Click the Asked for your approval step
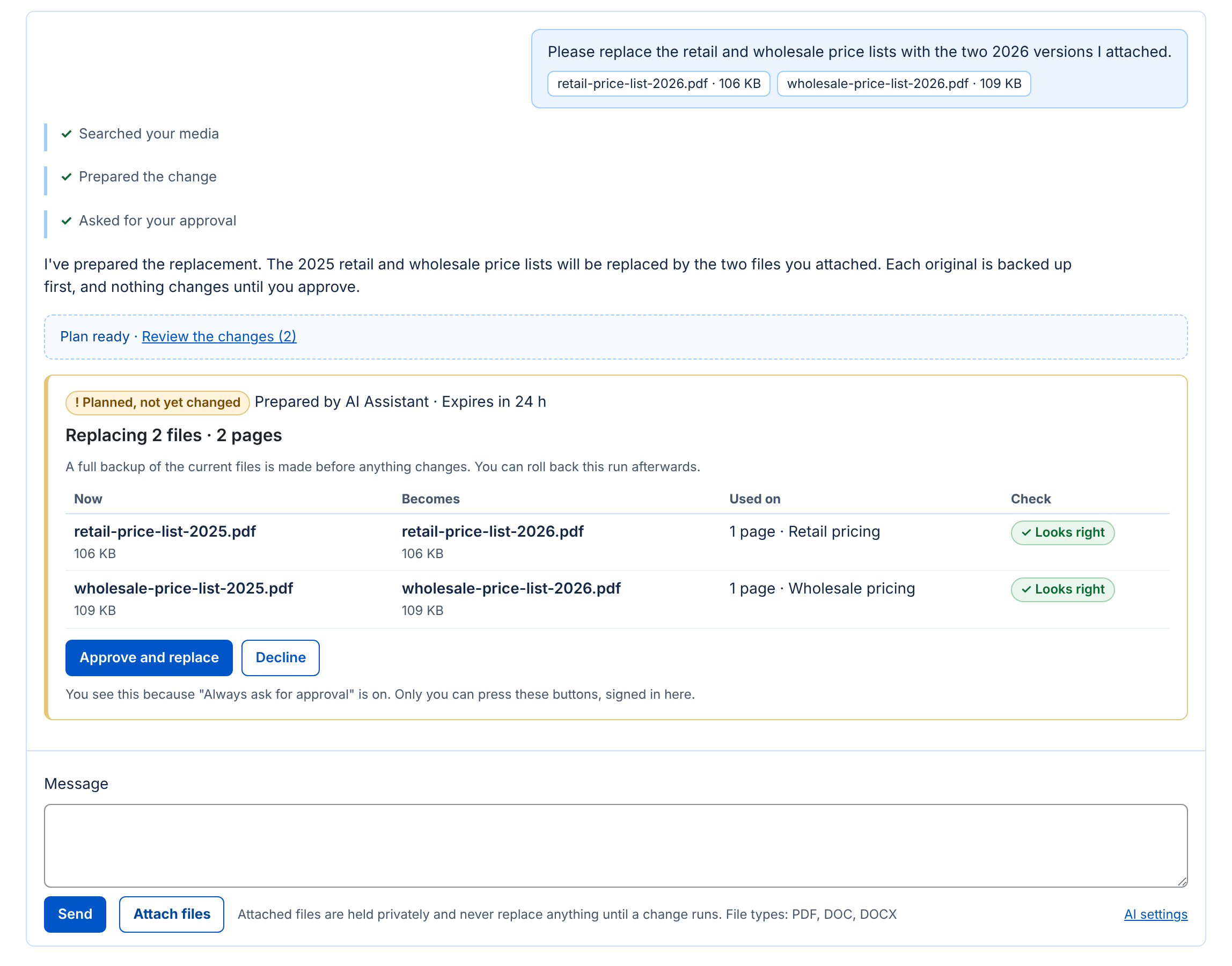 pos(158,221)
